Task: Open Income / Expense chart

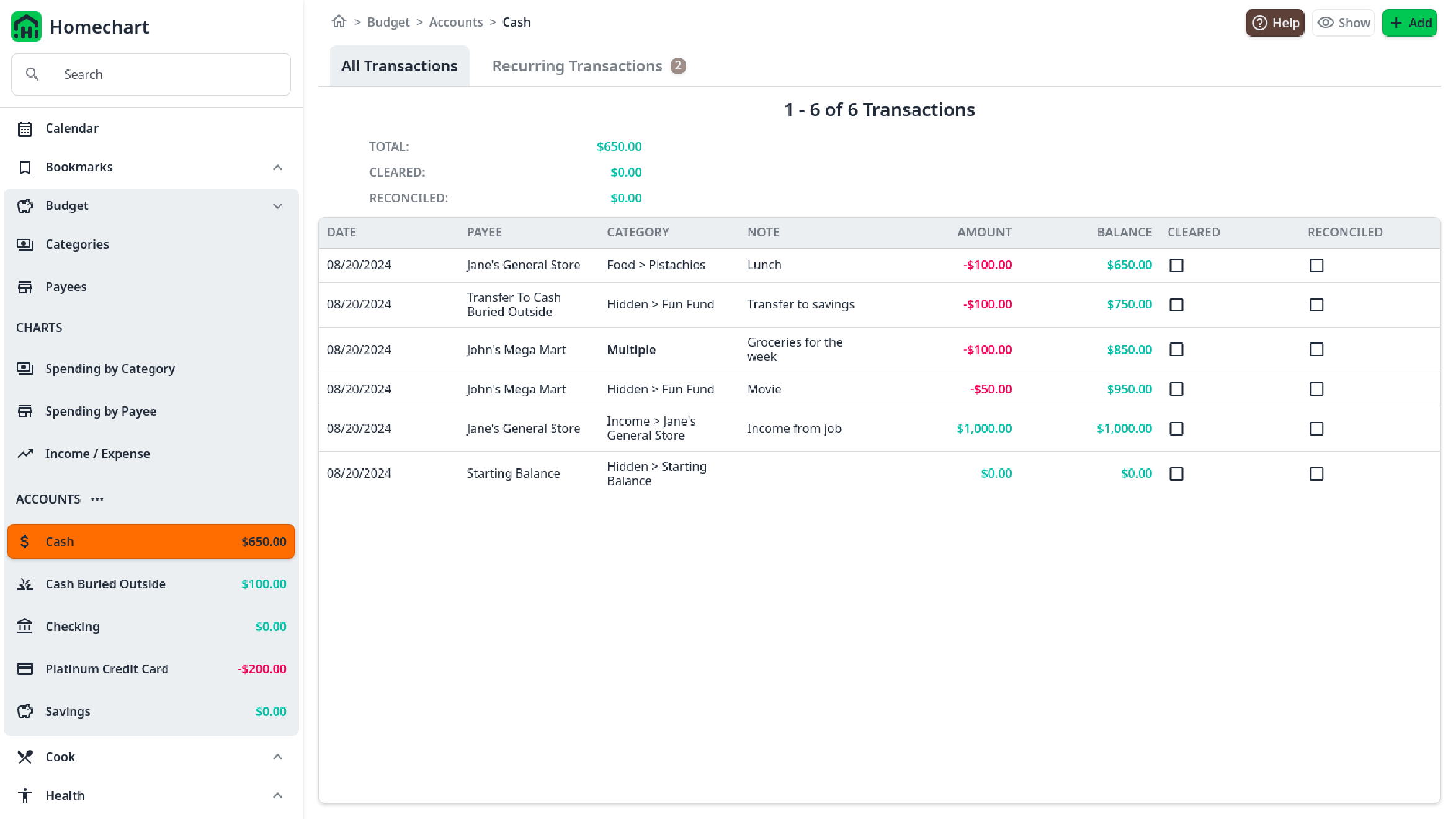Action: pyautogui.click(x=151, y=454)
